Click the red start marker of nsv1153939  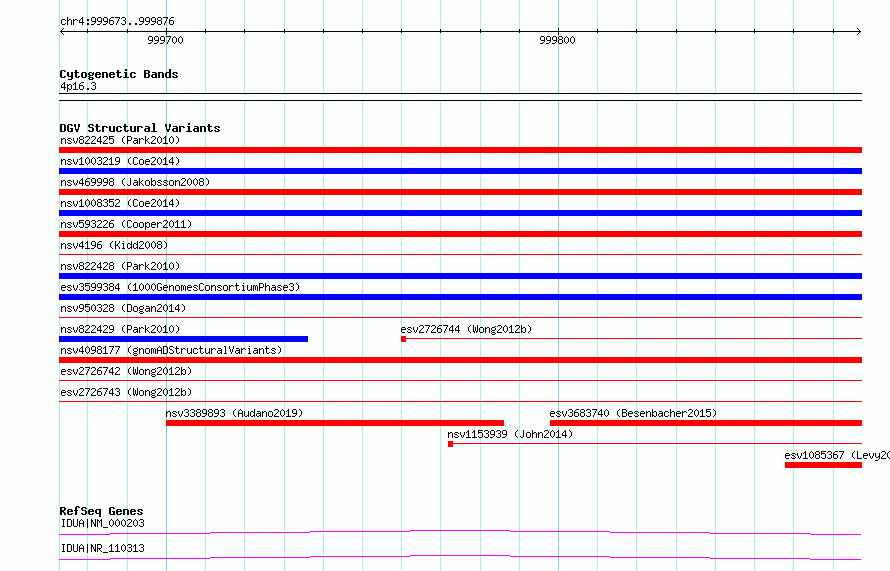[451, 444]
